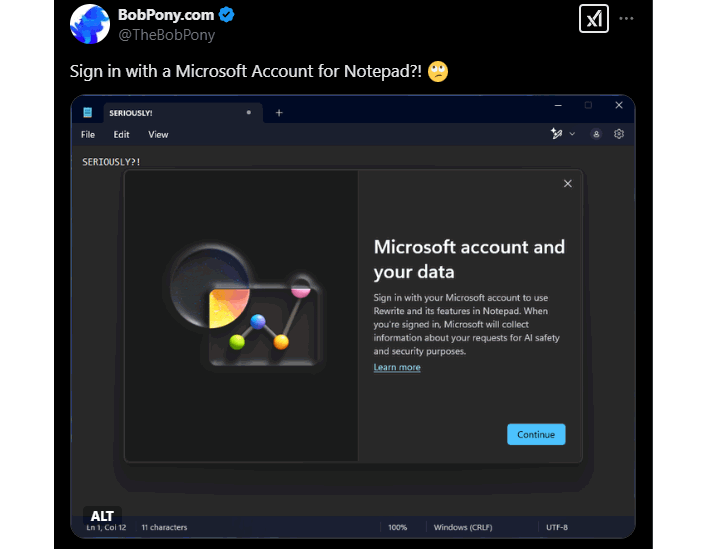Show image description via ALT badge

[102, 517]
